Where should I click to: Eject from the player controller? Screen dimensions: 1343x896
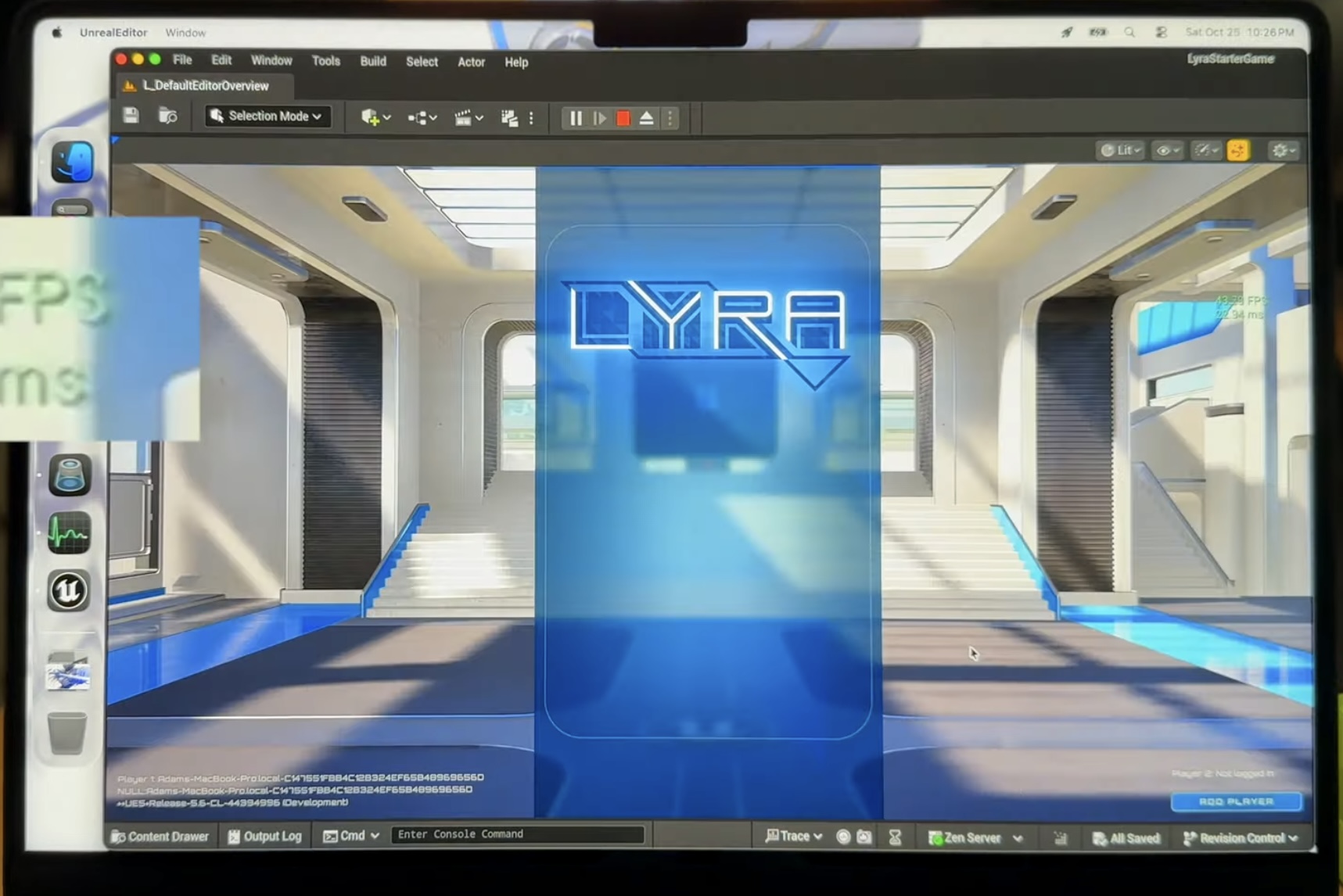click(647, 118)
